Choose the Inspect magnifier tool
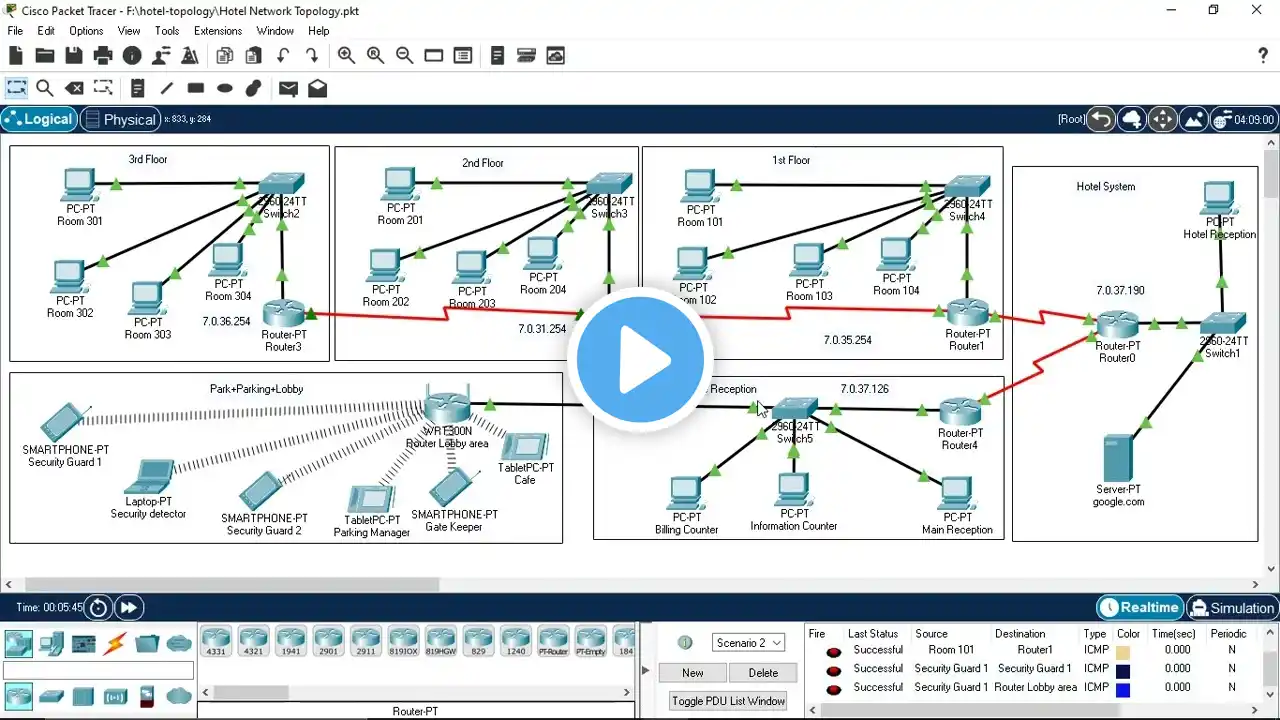Screen dimensions: 1280x720 [x=44, y=88]
